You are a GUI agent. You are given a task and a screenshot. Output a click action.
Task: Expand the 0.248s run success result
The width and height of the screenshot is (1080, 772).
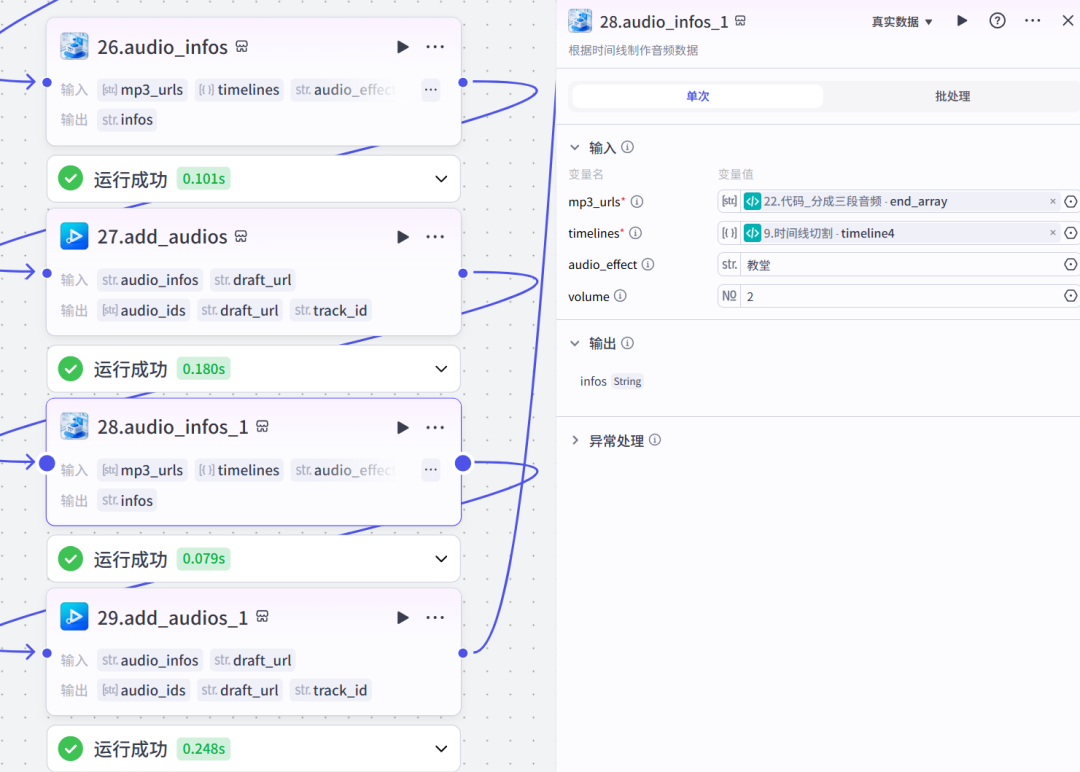coord(441,749)
